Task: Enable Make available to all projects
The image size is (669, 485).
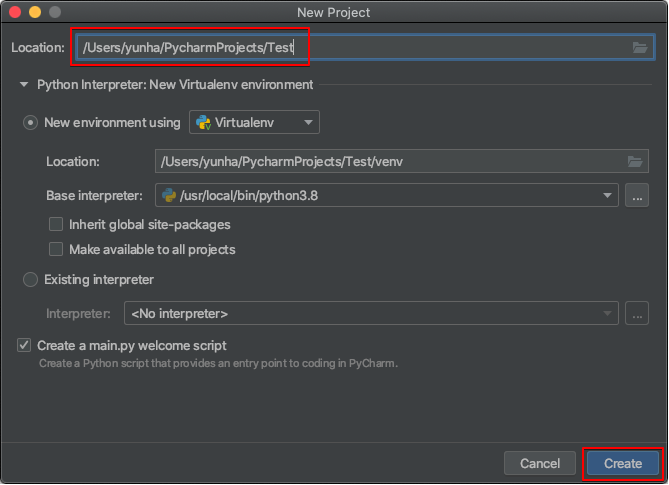Action: pos(56,249)
